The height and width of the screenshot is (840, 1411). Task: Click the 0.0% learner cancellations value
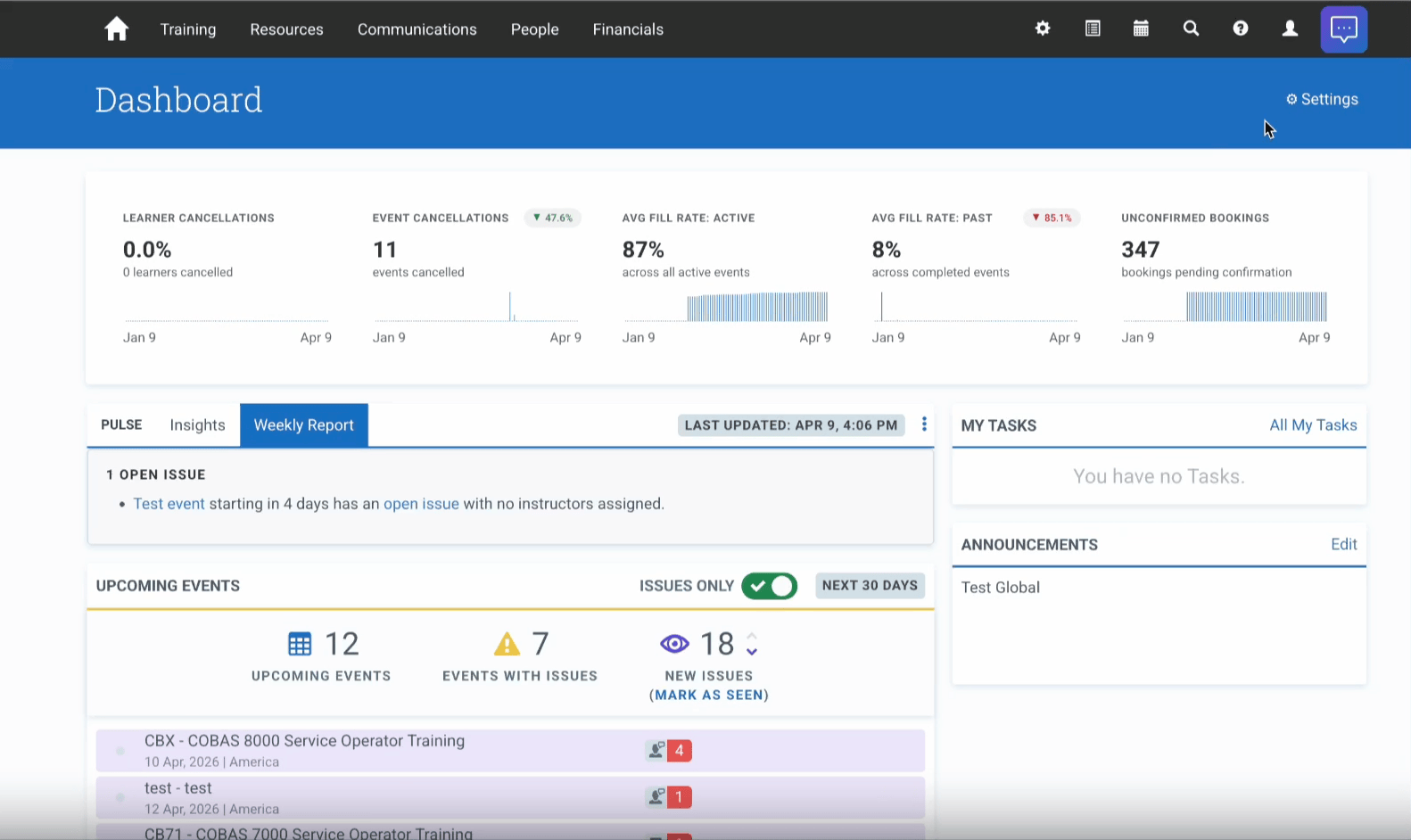(x=147, y=250)
